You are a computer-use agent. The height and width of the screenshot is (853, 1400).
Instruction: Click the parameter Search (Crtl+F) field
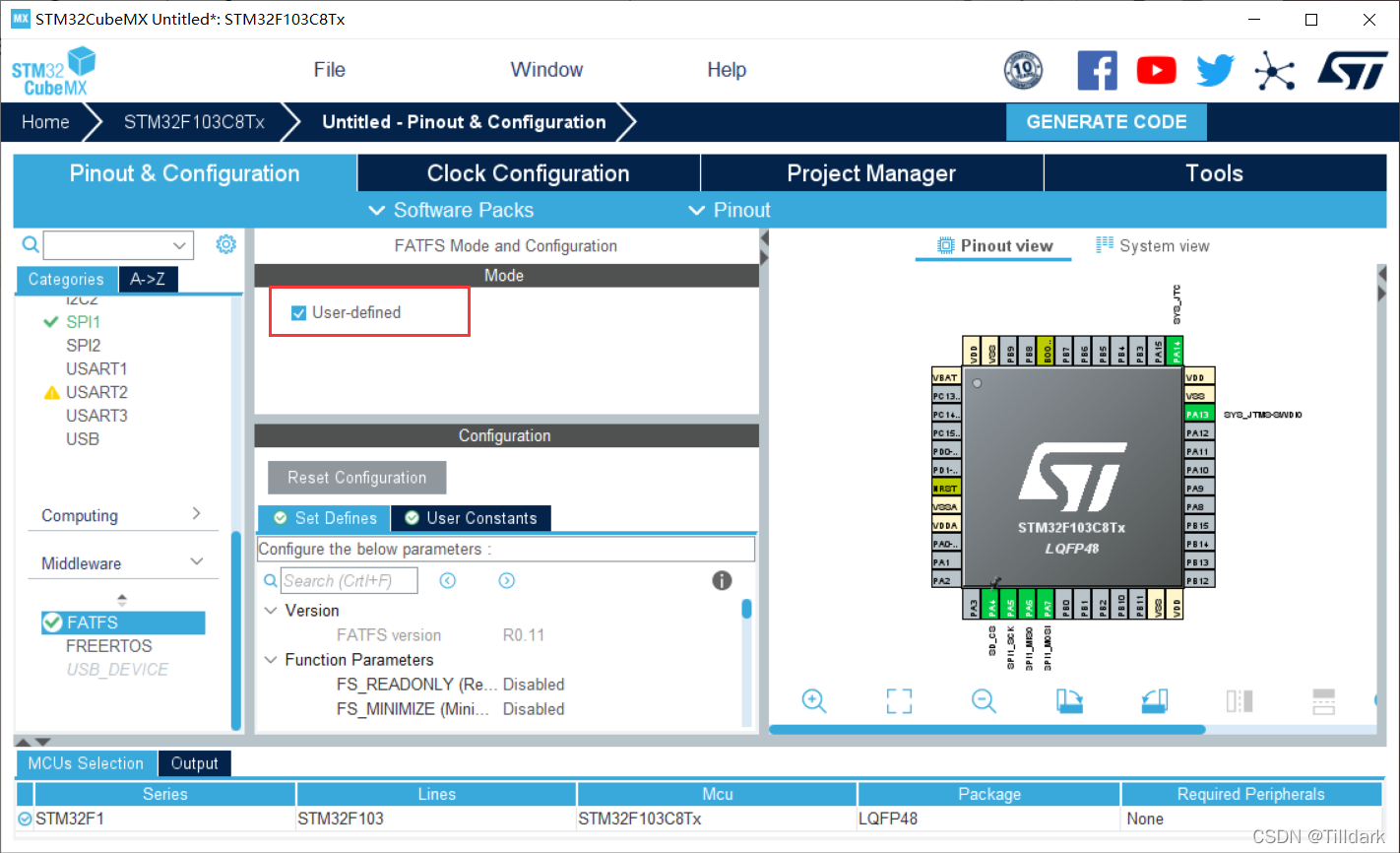pos(350,580)
